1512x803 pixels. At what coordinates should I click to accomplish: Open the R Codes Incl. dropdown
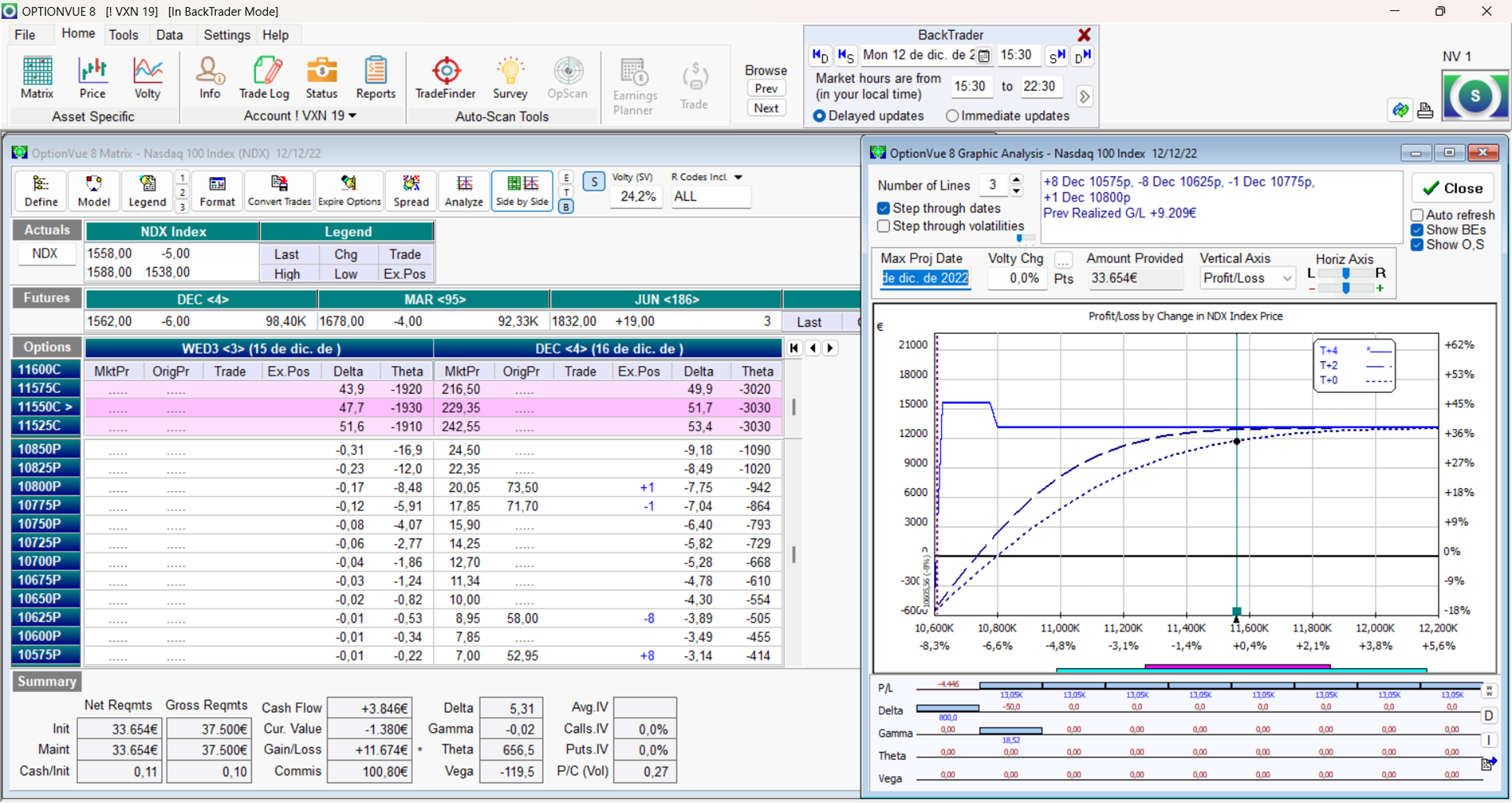point(738,177)
